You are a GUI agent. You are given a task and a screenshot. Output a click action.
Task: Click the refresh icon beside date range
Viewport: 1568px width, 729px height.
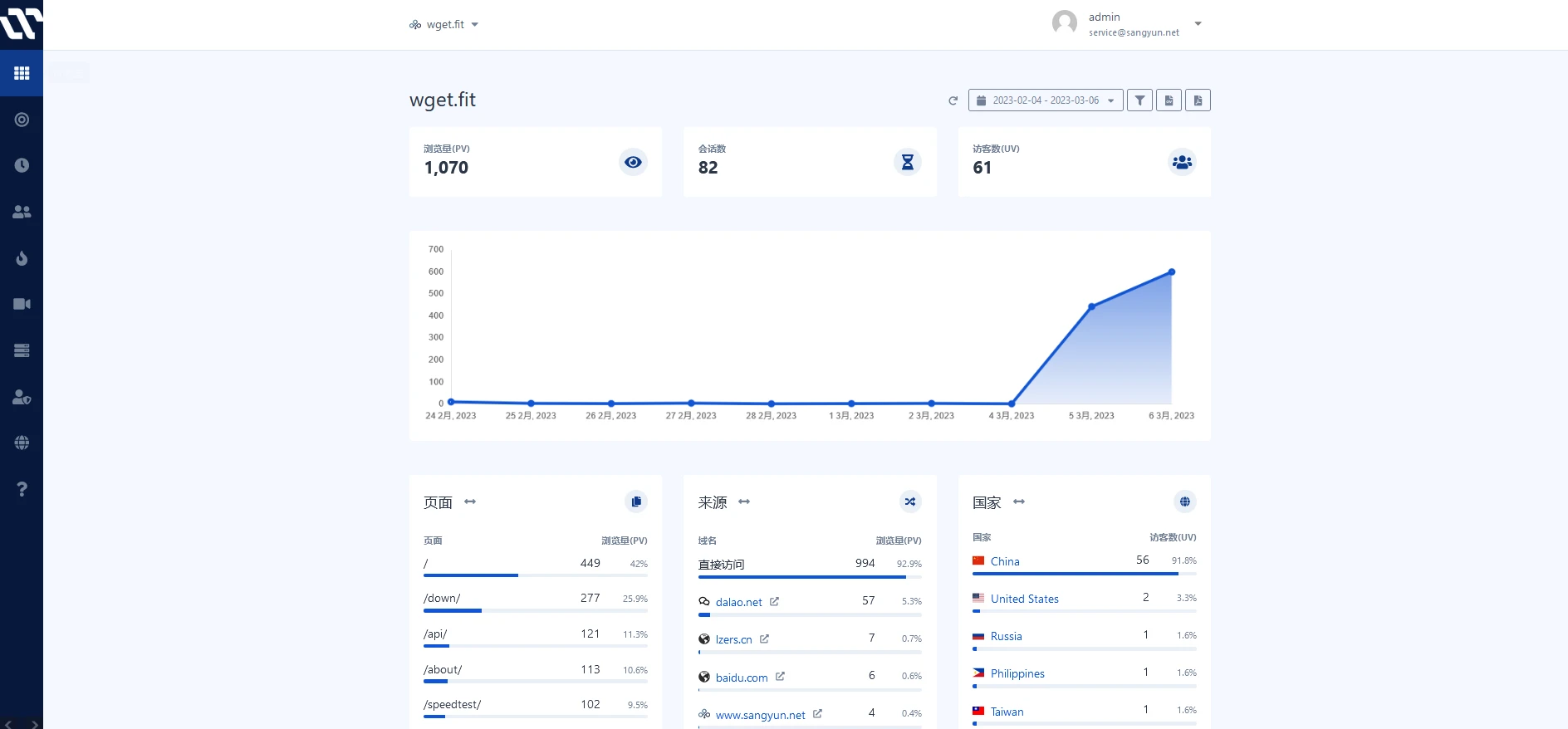click(x=953, y=100)
